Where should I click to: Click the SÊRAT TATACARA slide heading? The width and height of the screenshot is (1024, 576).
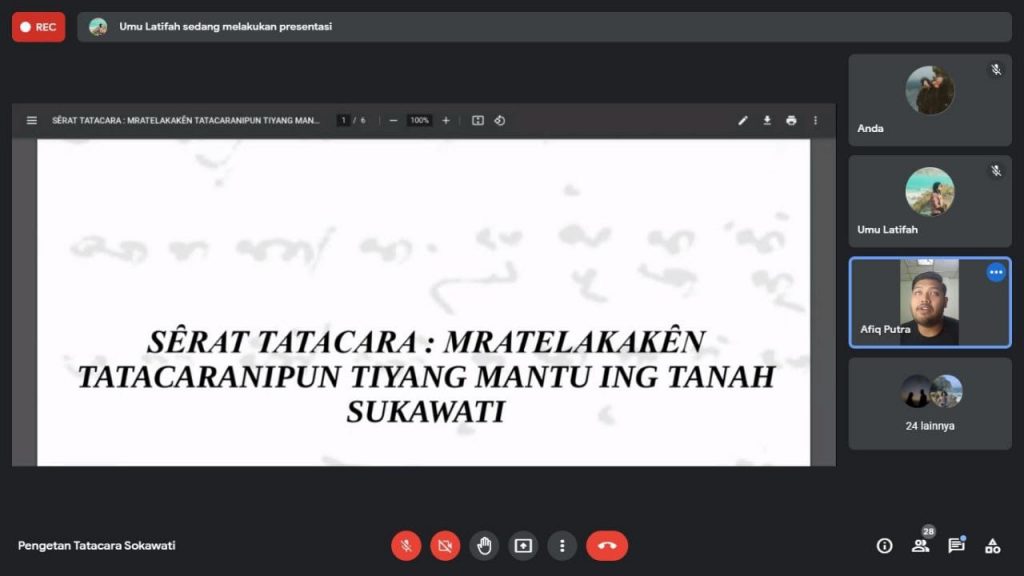(426, 377)
